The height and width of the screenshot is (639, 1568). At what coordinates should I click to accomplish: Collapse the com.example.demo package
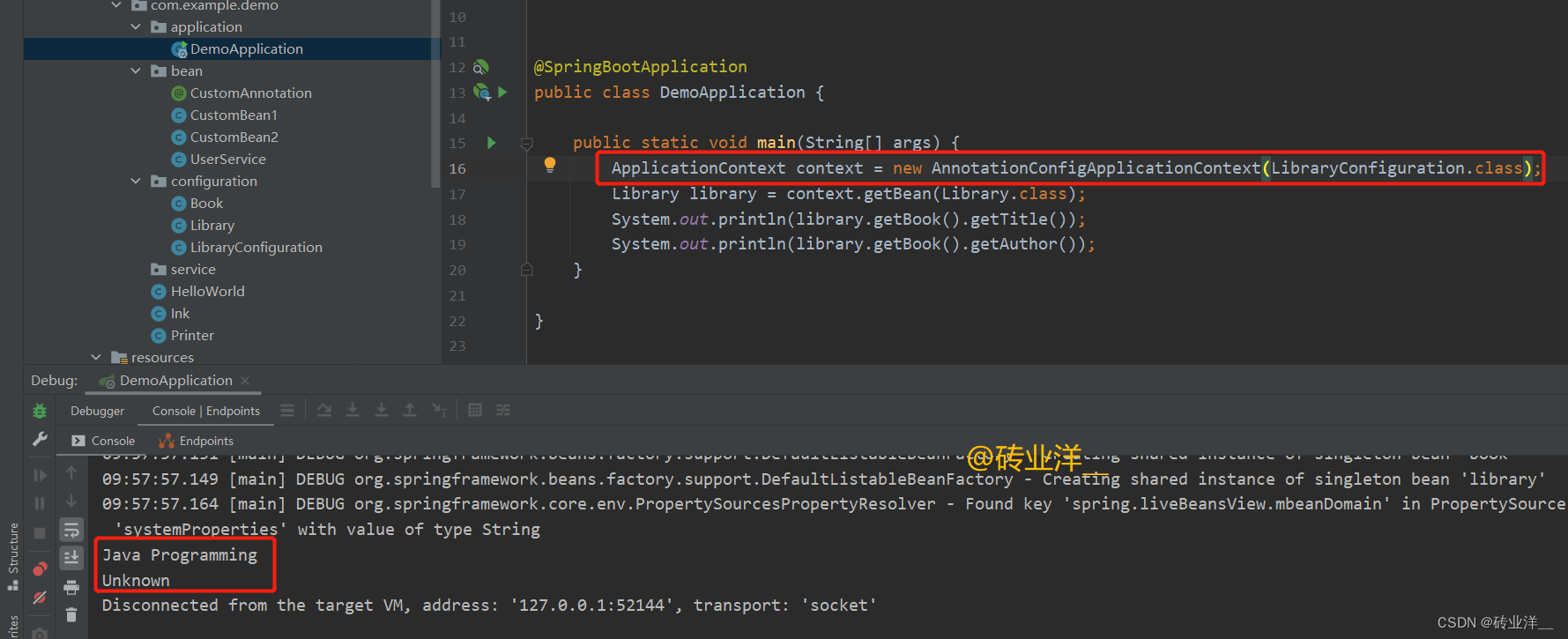pos(116,5)
